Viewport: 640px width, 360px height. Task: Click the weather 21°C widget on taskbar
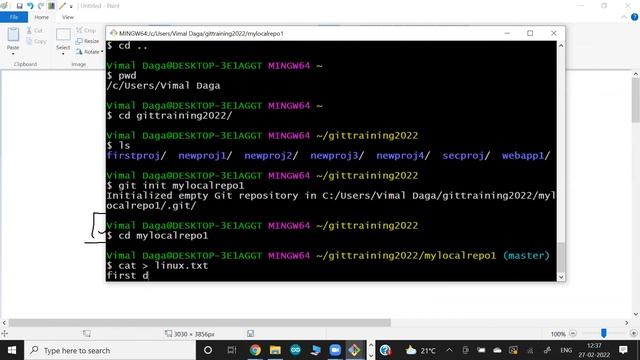pyautogui.click(x=420, y=350)
